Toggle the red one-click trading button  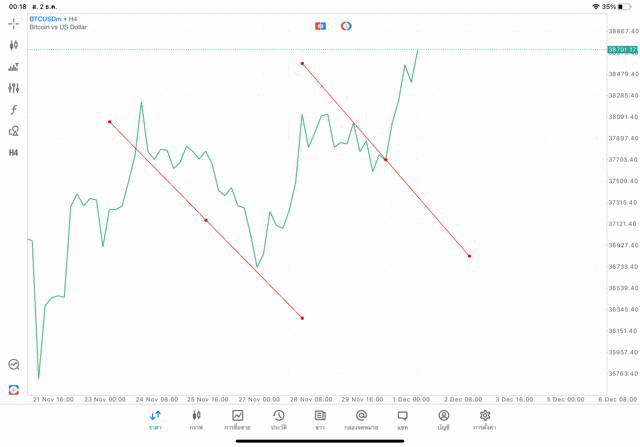click(320, 25)
